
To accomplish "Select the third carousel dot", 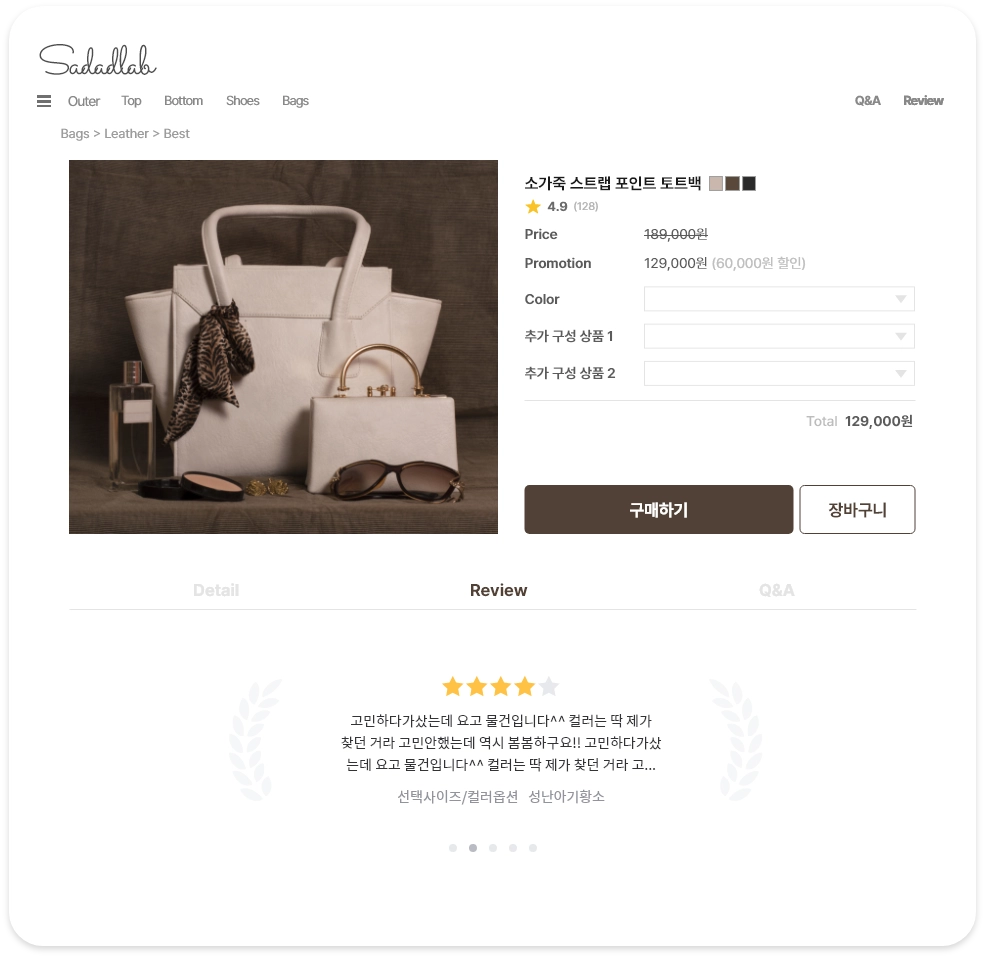I will coord(493,848).
